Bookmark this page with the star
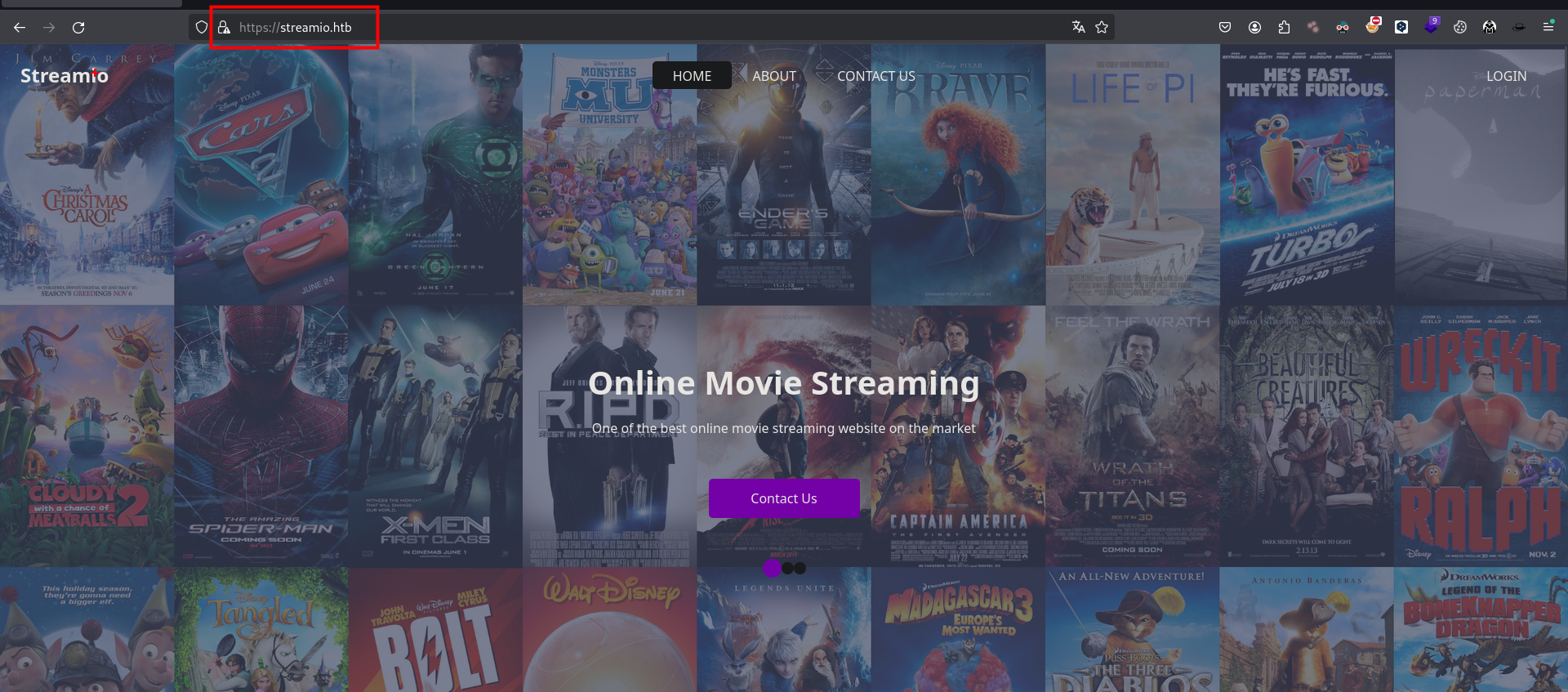Image resolution: width=1568 pixels, height=692 pixels. [x=1102, y=28]
